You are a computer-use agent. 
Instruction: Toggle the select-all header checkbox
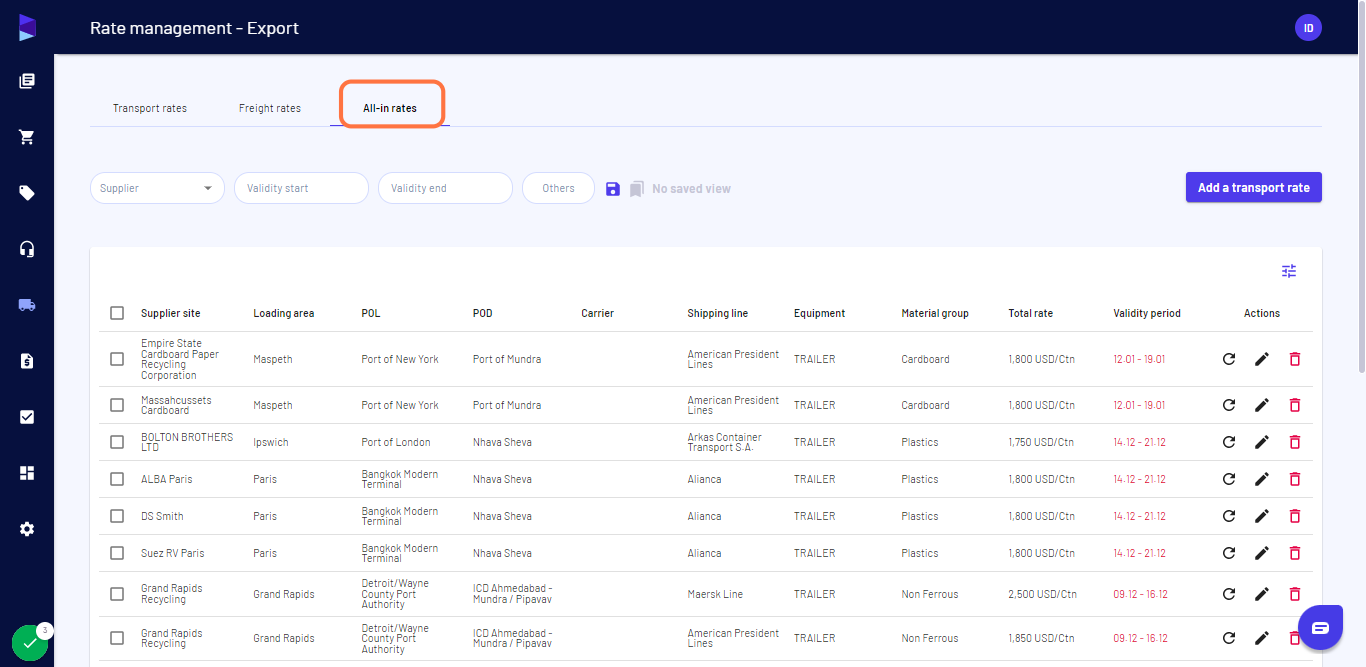117,313
